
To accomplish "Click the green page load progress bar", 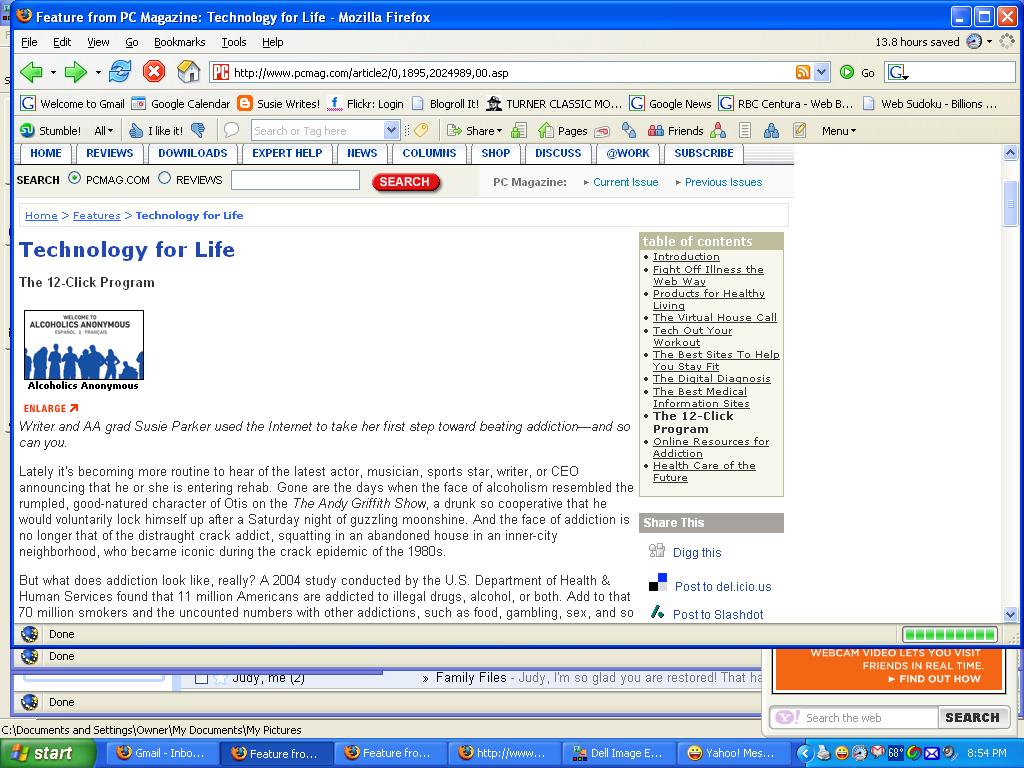I will coord(950,634).
